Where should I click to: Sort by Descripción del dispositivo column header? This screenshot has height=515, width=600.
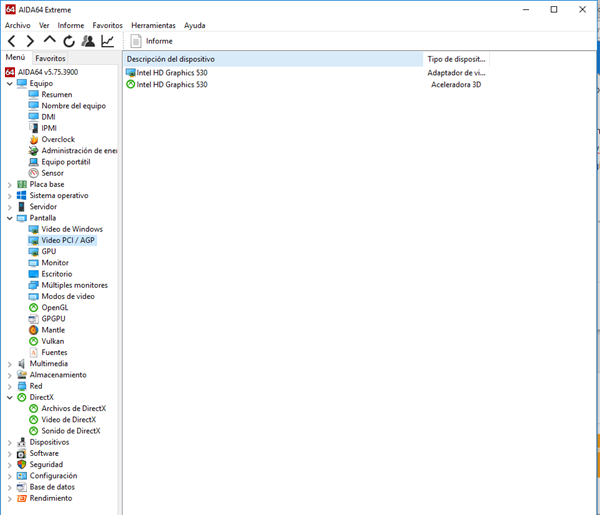pyautogui.click(x=273, y=59)
